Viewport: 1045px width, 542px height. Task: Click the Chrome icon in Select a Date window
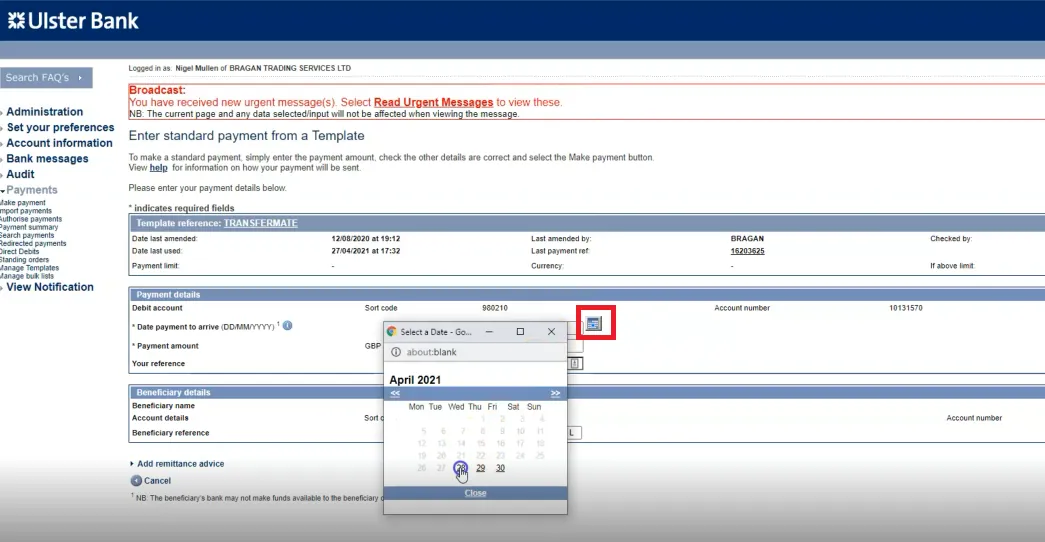coord(392,331)
